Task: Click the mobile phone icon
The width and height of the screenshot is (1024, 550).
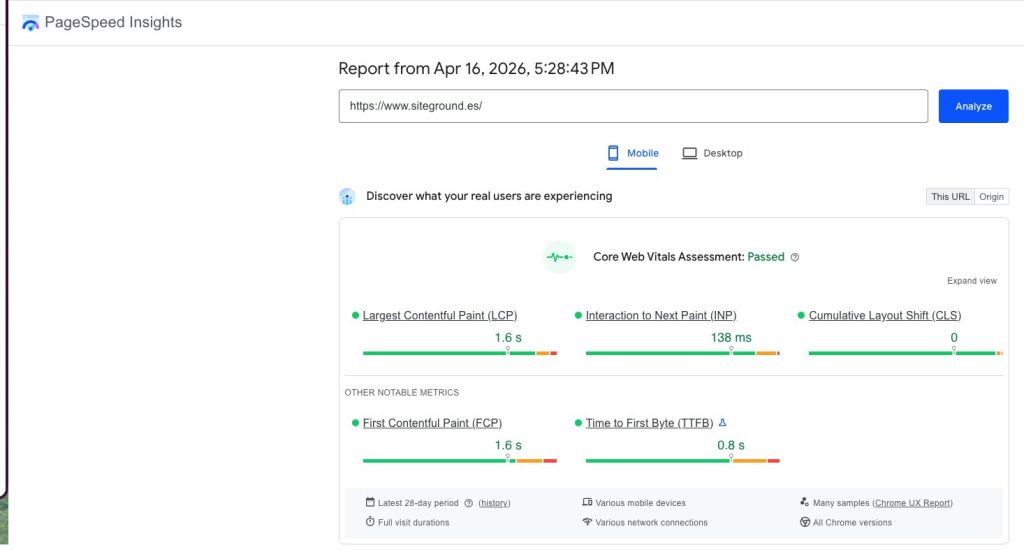Action: 613,153
